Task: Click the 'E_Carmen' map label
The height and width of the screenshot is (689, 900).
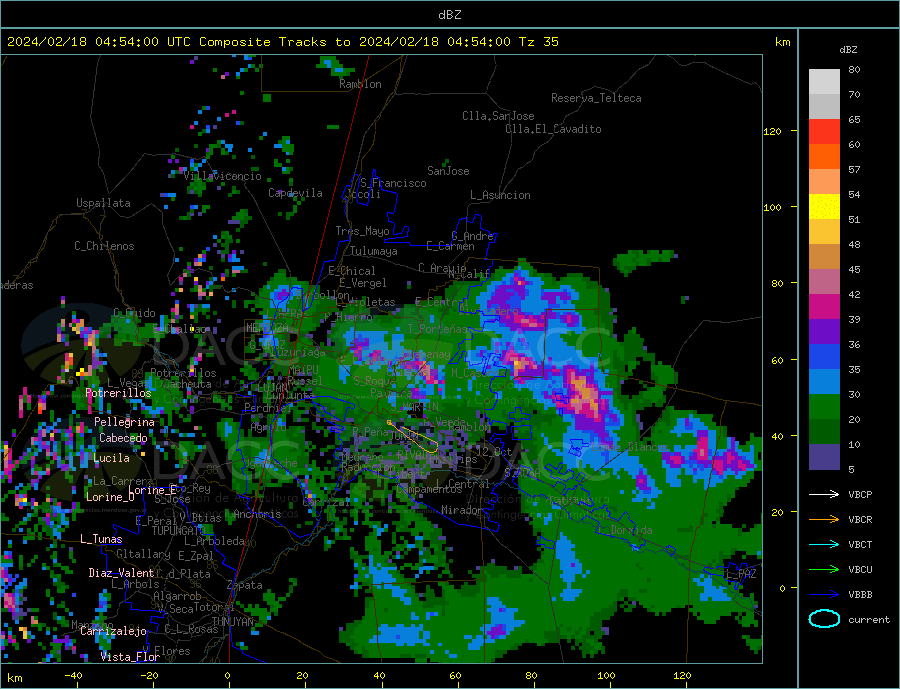Action: (450, 246)
